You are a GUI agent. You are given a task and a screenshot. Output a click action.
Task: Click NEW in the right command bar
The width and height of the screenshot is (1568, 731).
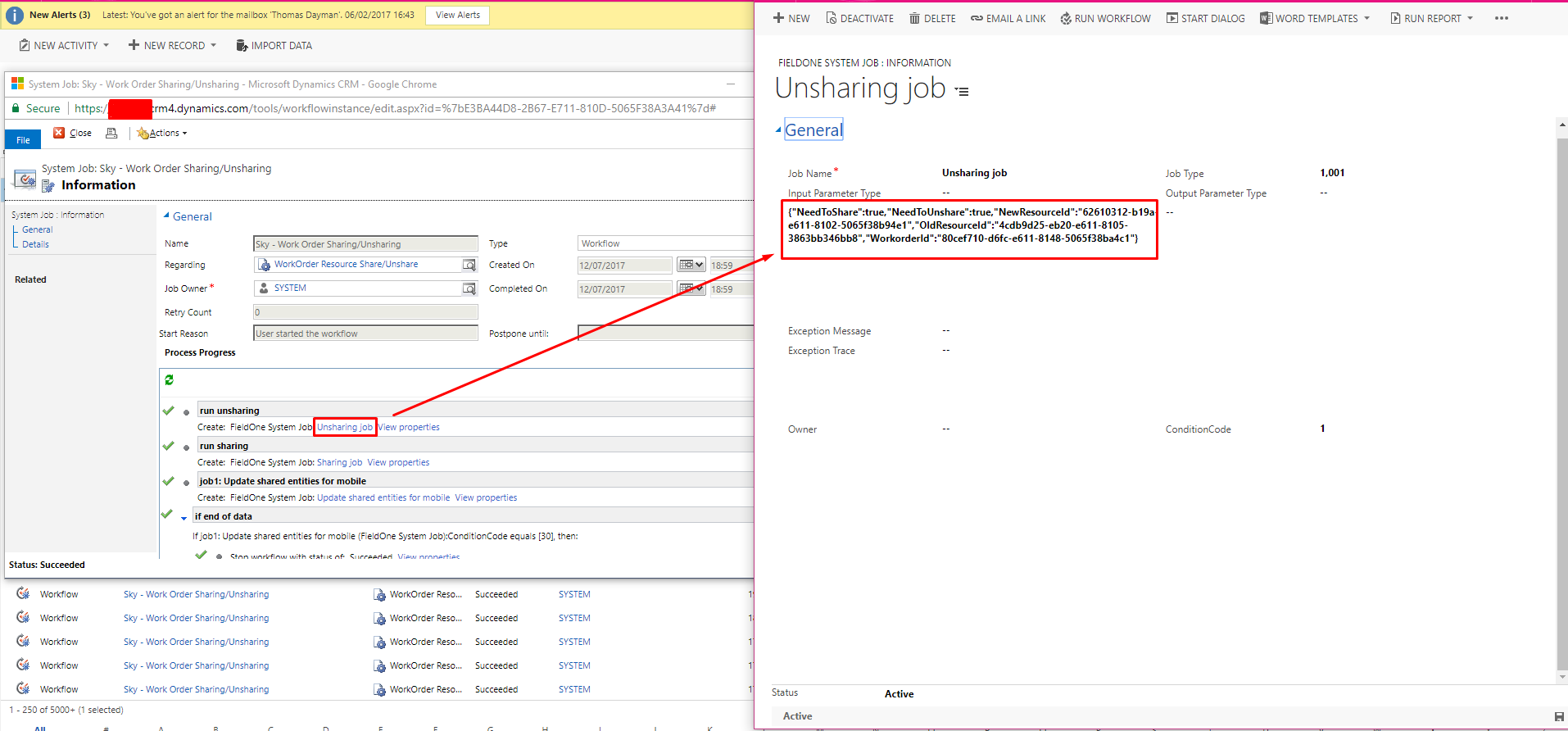pos(791,18)
